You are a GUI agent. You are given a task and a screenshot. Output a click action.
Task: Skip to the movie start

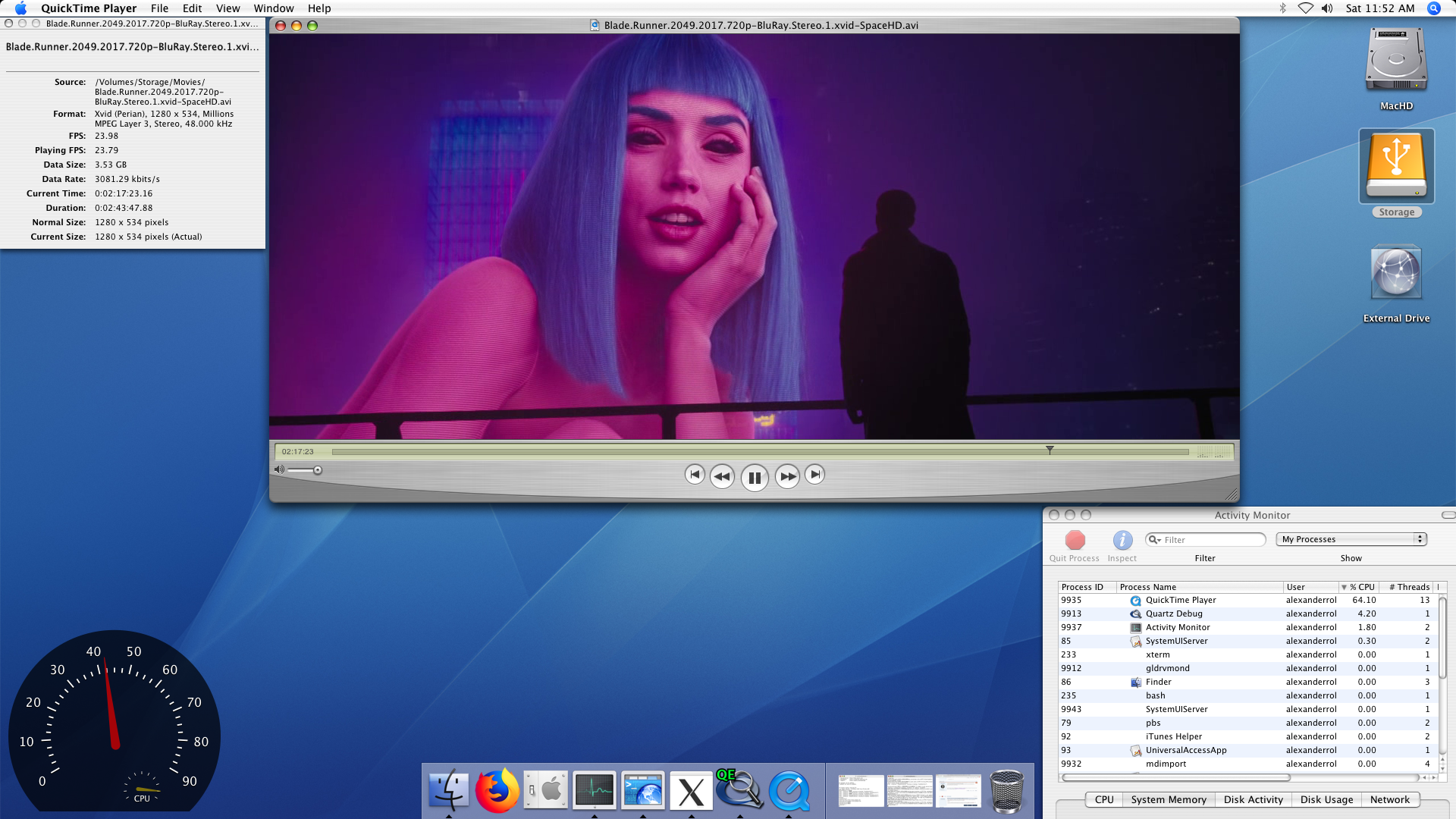click(x=695, y=475)
